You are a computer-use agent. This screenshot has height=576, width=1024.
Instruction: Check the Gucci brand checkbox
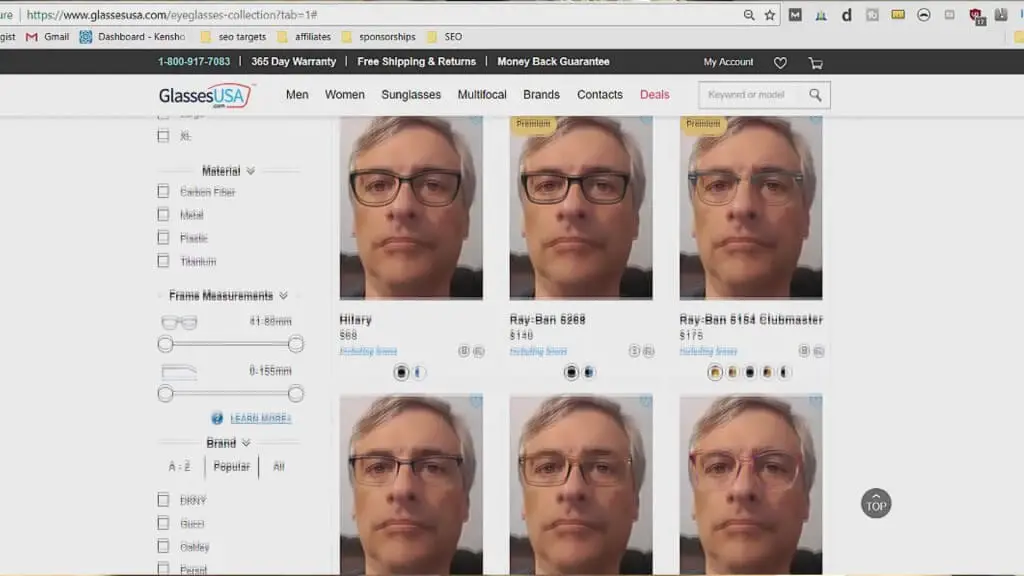(163, 523)
